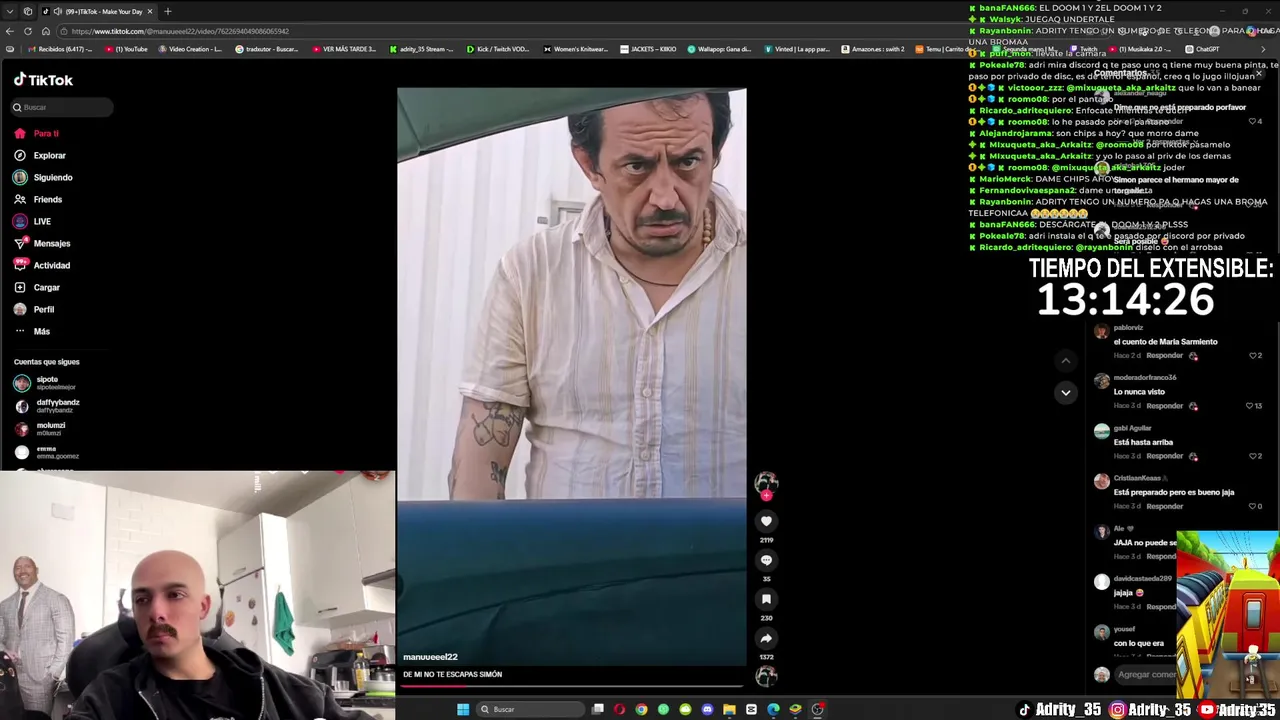Open the spinning sound disc icon
The height and width of the screenshot is (720, 1280).
(766, 677)
